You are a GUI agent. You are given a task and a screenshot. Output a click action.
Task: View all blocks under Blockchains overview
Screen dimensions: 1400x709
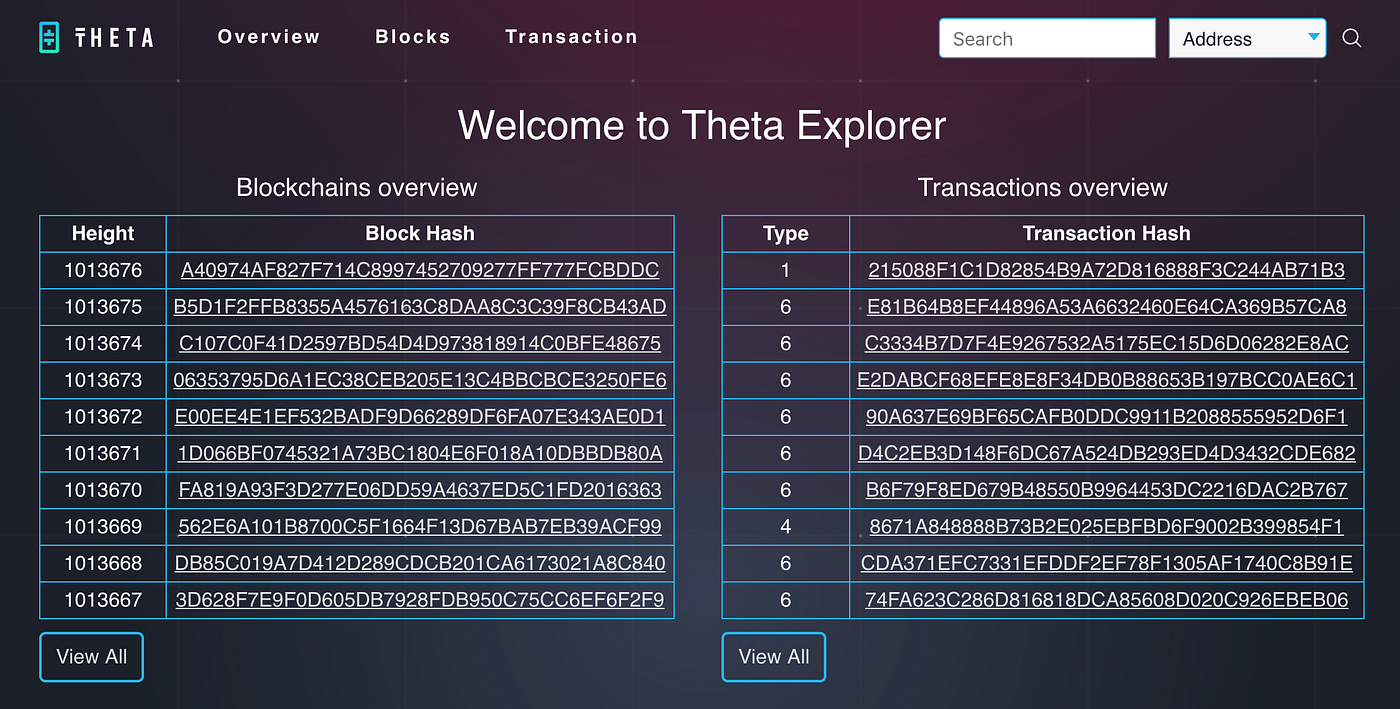(x=91, y=657)
